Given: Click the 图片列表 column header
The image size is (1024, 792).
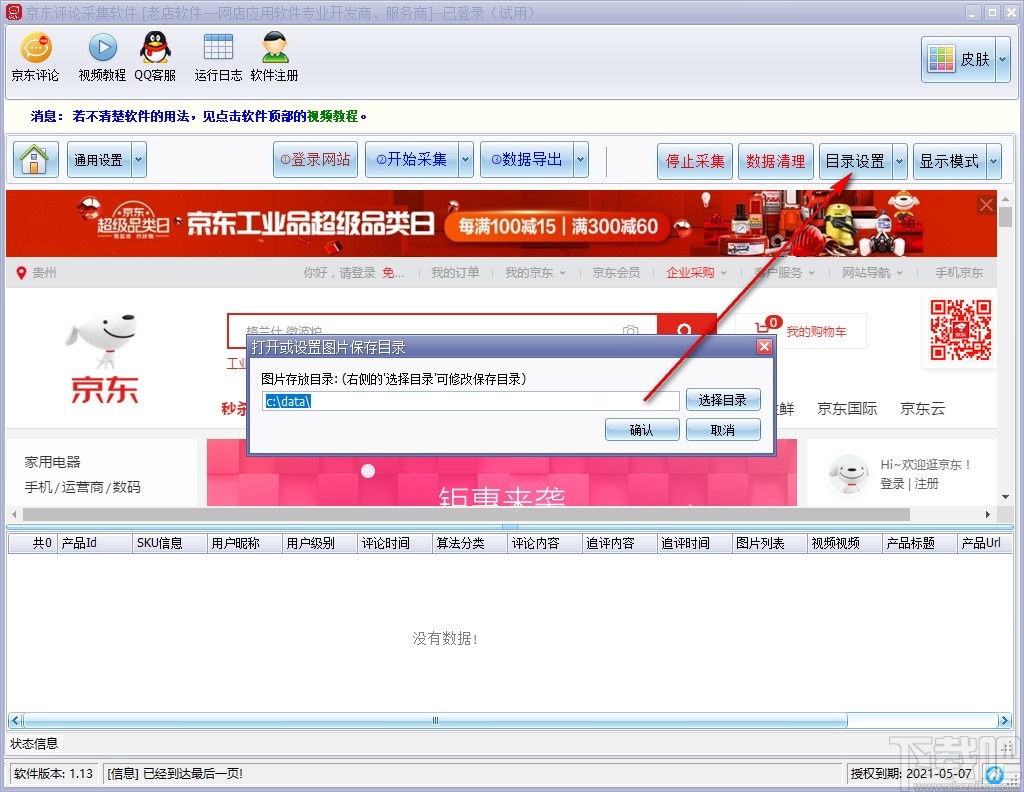Looking at the screenshot, I should pos(769,543).
